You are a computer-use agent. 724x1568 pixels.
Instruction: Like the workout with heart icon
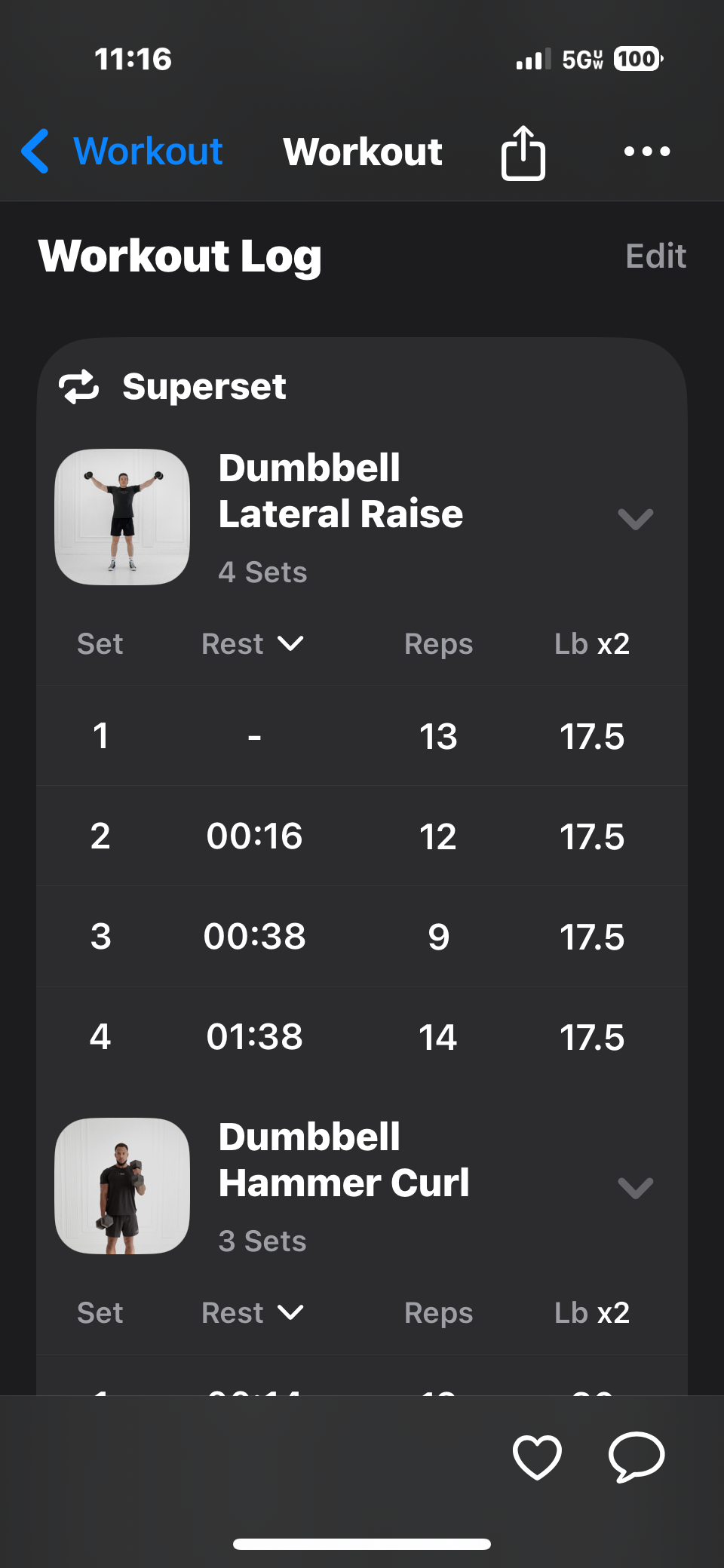point(537,1456)
